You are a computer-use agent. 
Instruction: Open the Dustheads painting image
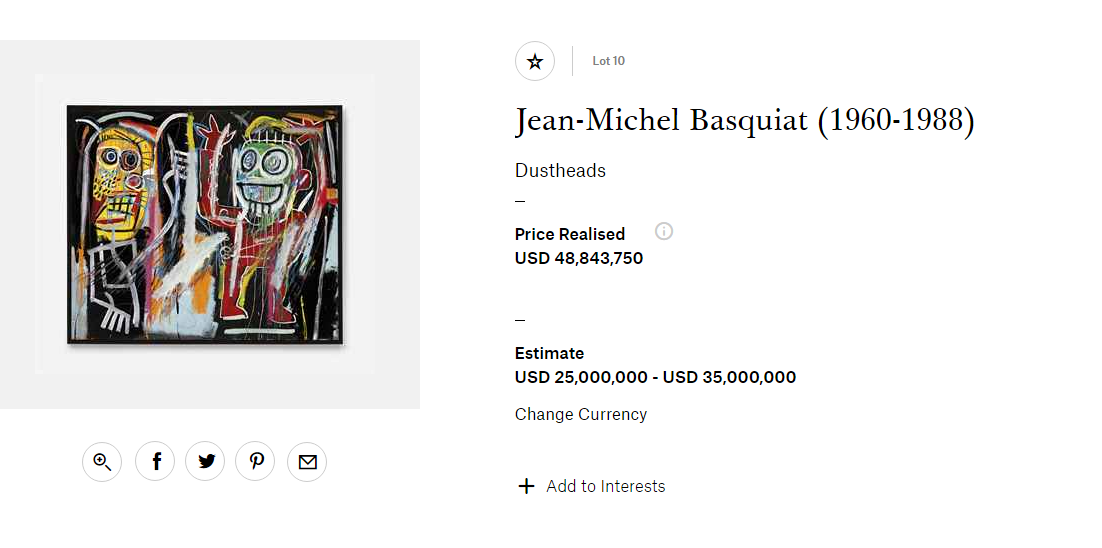[205, 224]
